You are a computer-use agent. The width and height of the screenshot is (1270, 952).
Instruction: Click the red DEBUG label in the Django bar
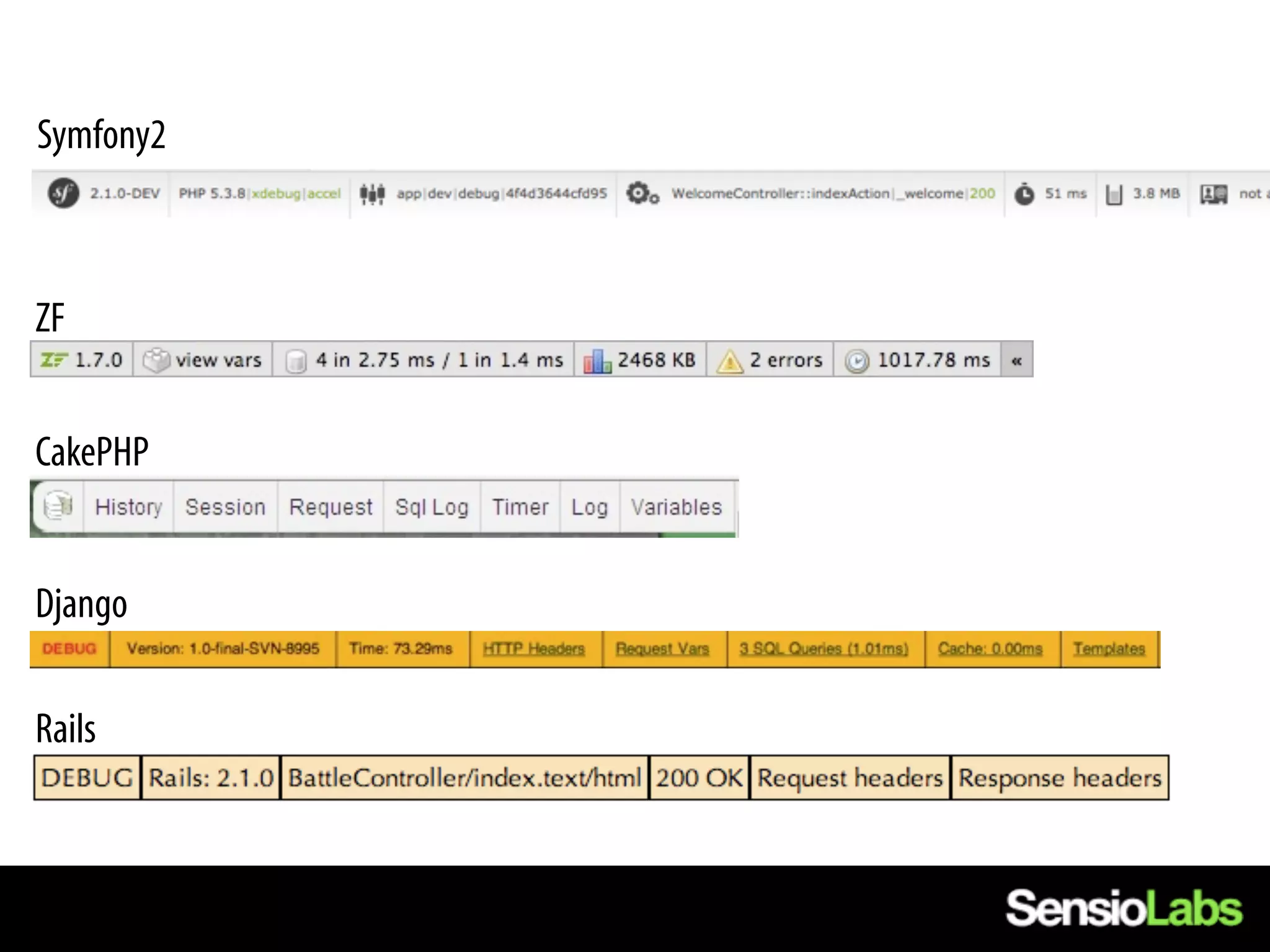[x=69, y=649]
